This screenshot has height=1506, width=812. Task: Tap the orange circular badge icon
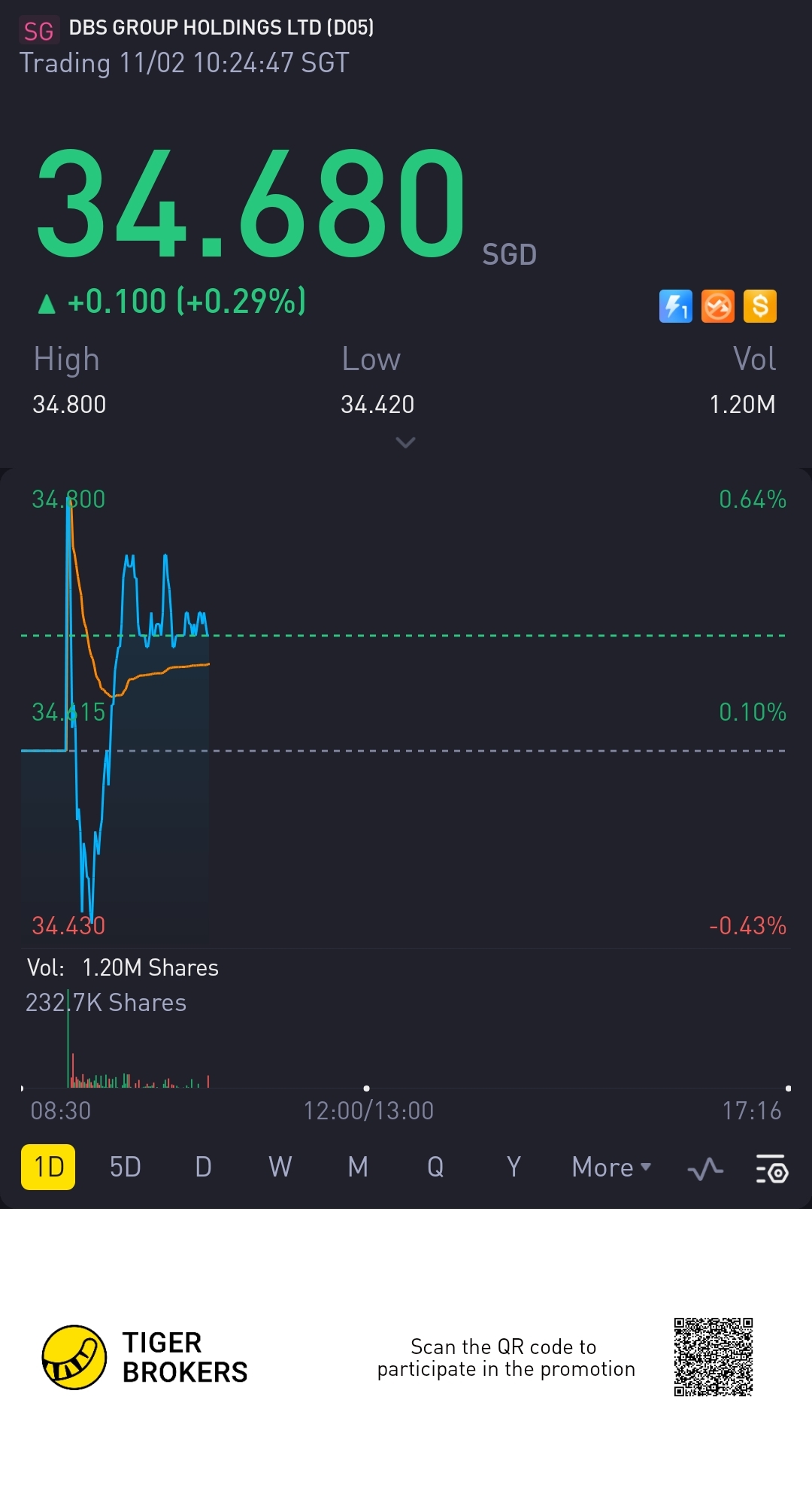pos(717,306)
